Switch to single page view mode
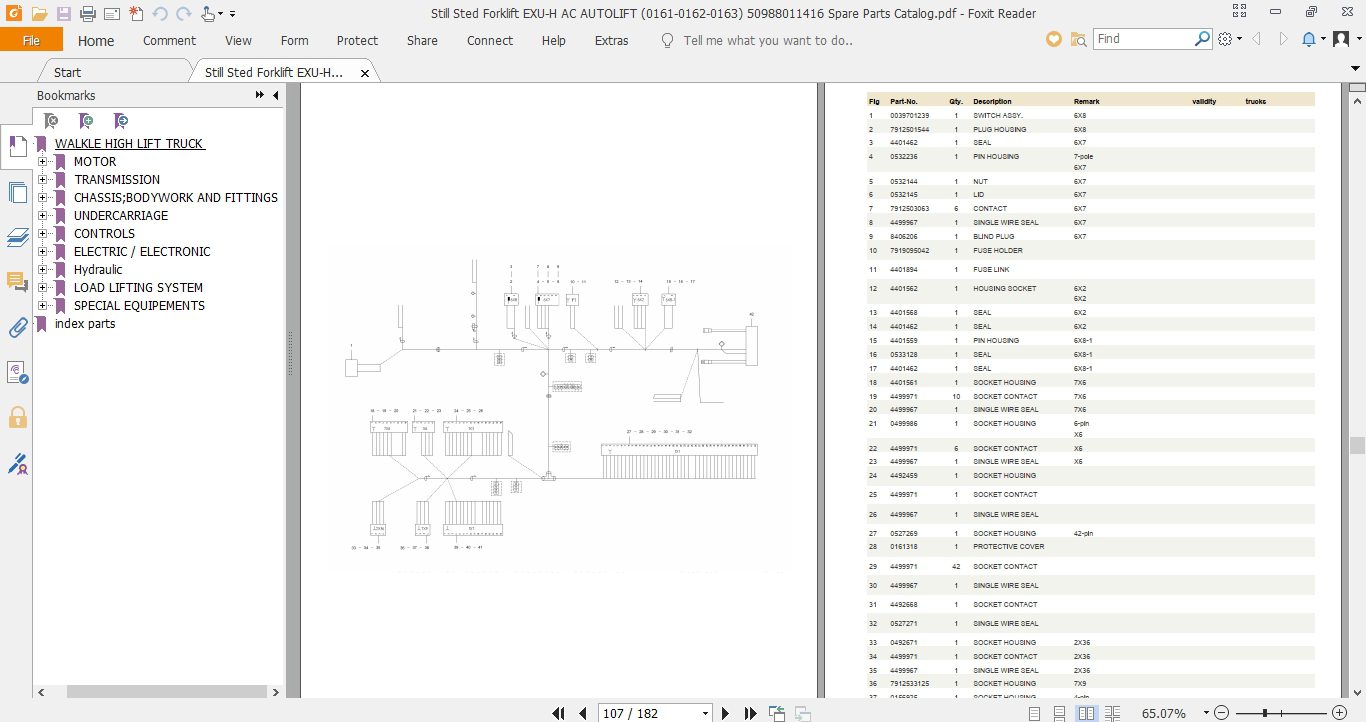Screen dimensions: 1366x722 click(1036, 713)
